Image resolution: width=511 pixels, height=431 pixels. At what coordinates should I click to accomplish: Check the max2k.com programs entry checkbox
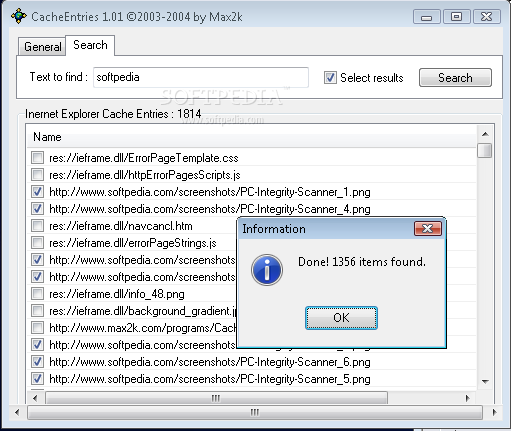(37, 327)
